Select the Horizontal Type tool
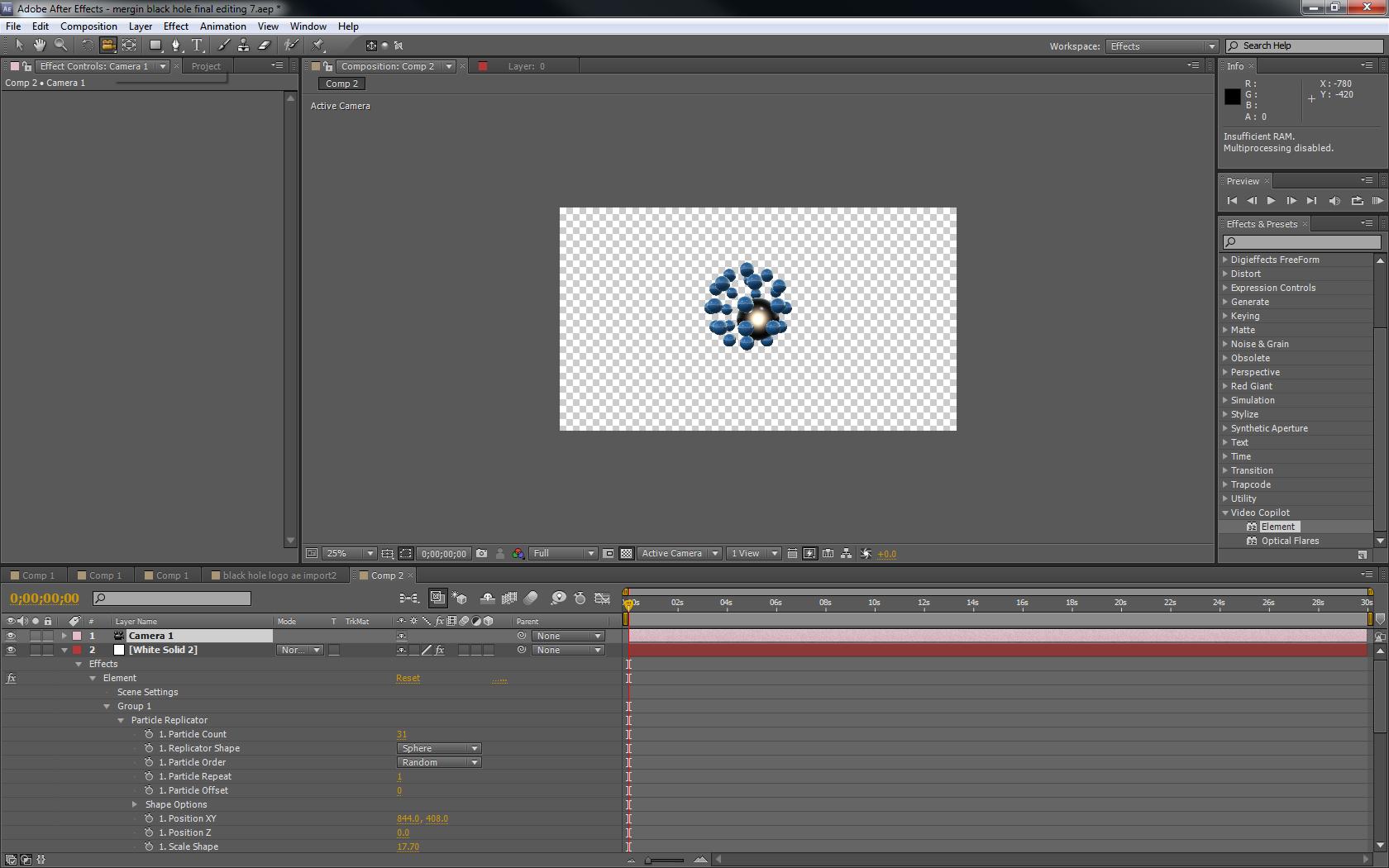Screen dimensions: 1389x868 197,45
